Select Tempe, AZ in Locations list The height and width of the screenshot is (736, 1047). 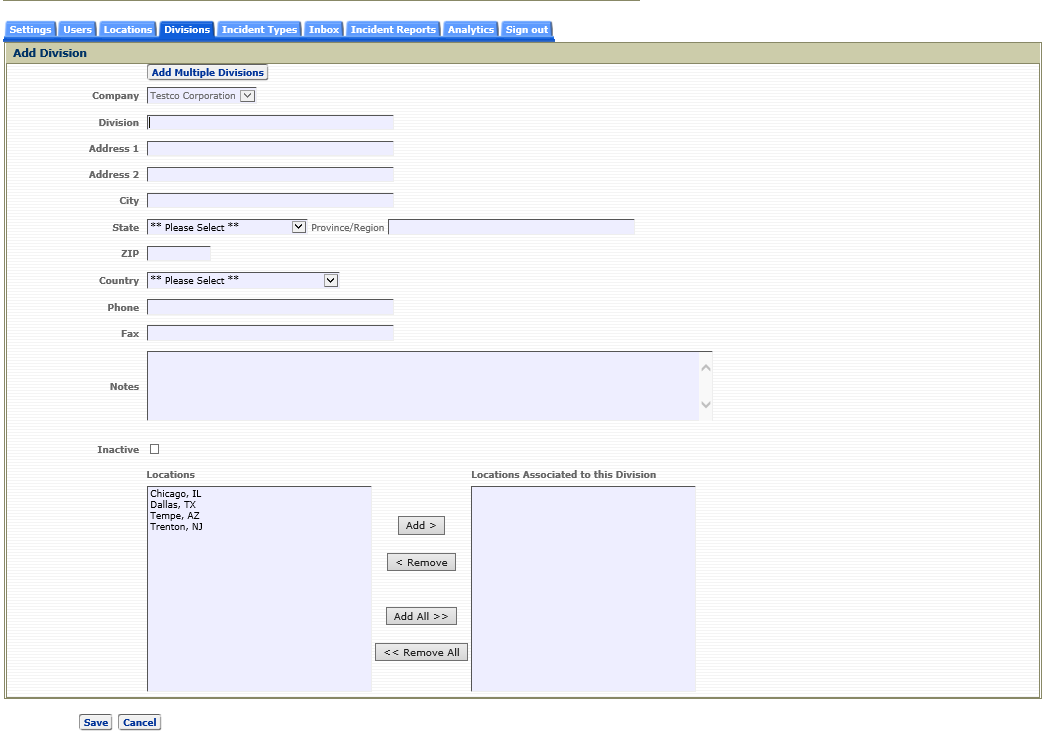pos(175,516)
